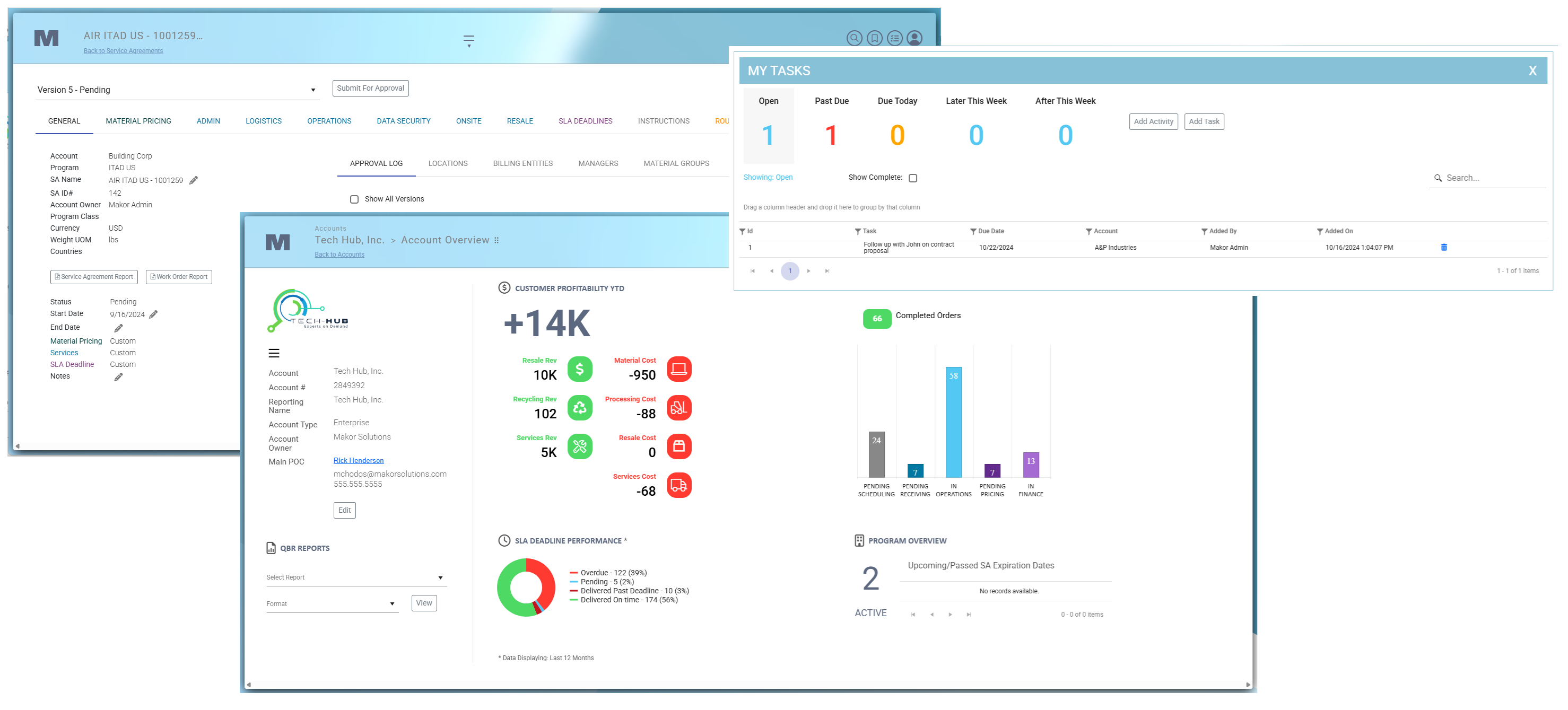Click the hamburger menu under Tech Hub logo

274,354
